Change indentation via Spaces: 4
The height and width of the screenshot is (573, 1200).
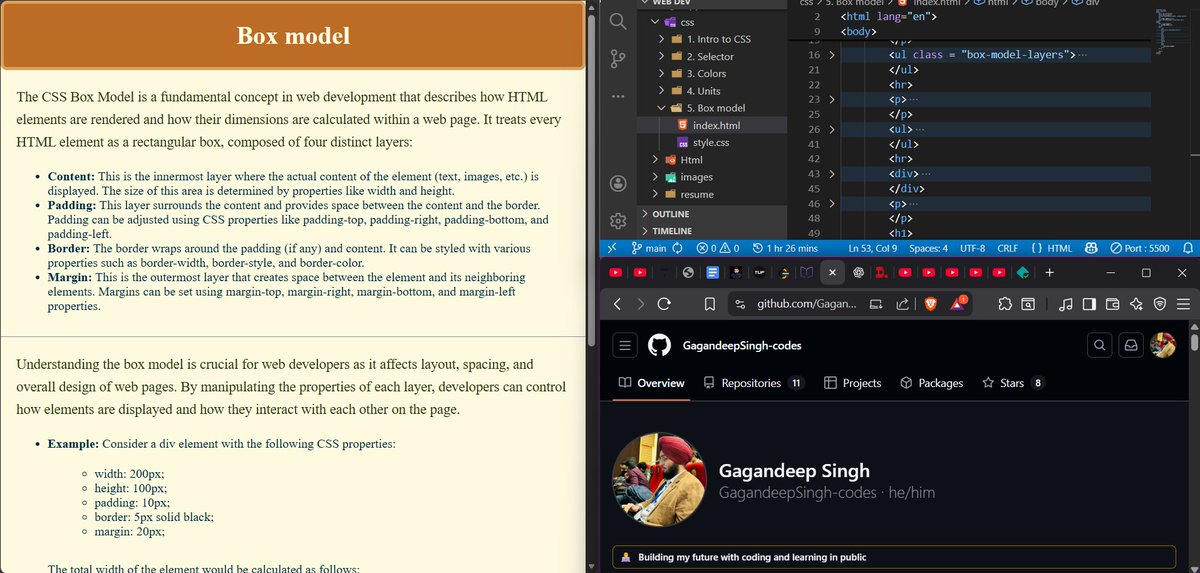[929, 248]
